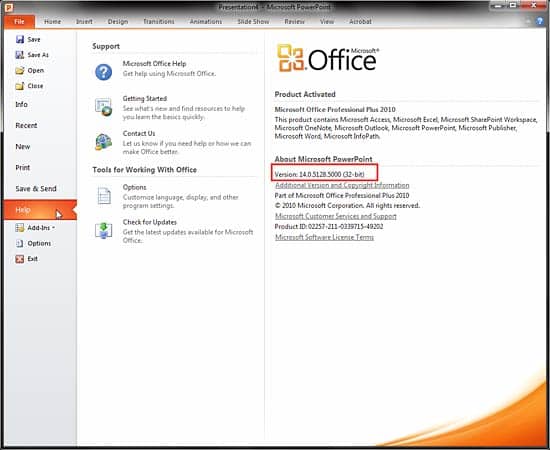Screen dimensions: 550x450
Task: Click the Options heading under Tools
Action: click(134, 187)
